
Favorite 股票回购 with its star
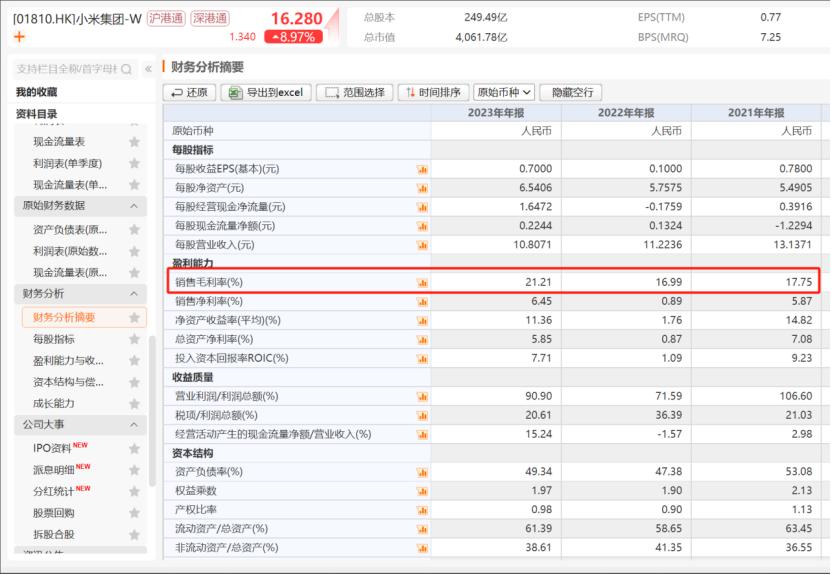135,513
